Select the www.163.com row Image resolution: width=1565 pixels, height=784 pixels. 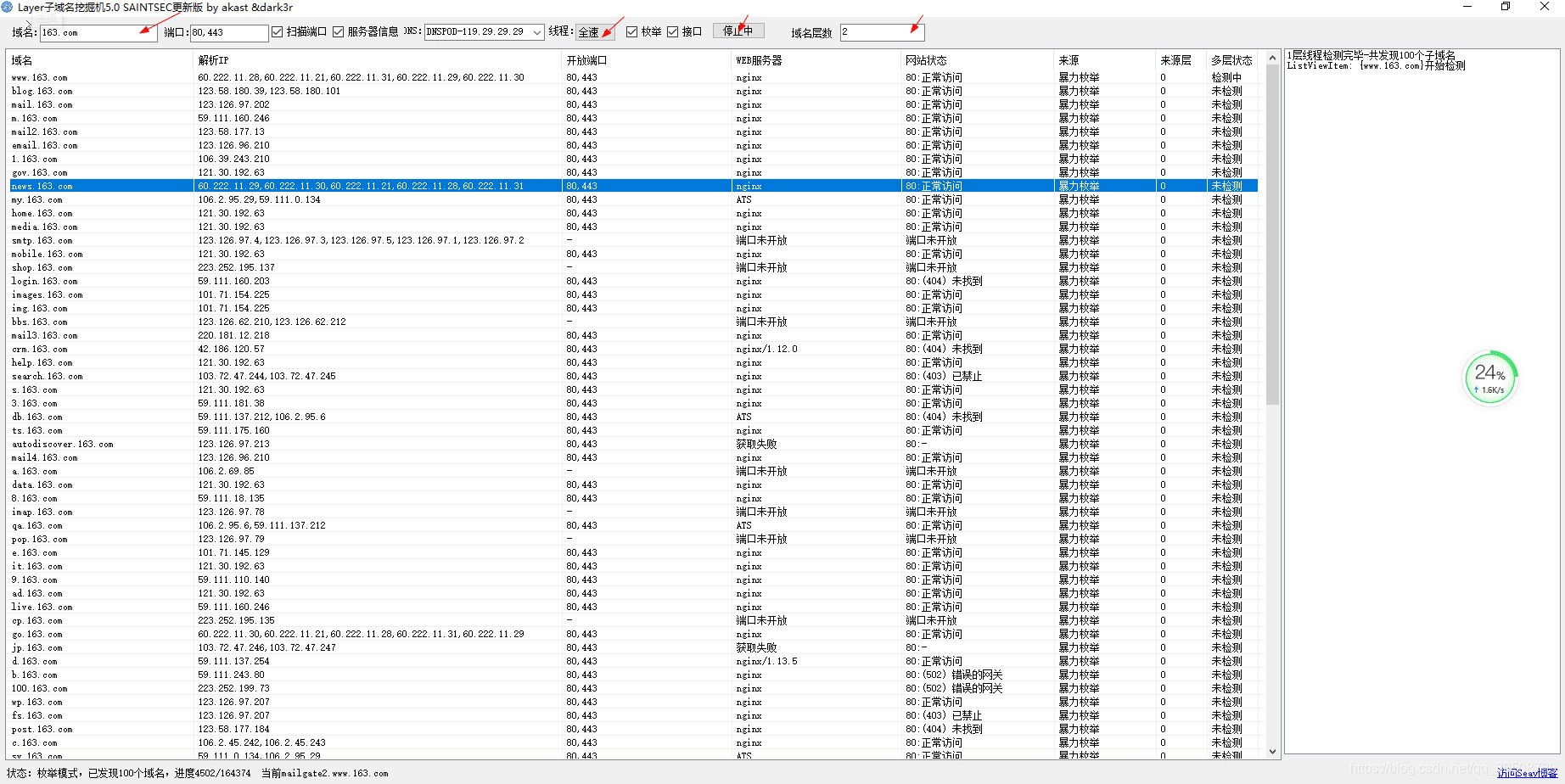[x=633, y=77]
